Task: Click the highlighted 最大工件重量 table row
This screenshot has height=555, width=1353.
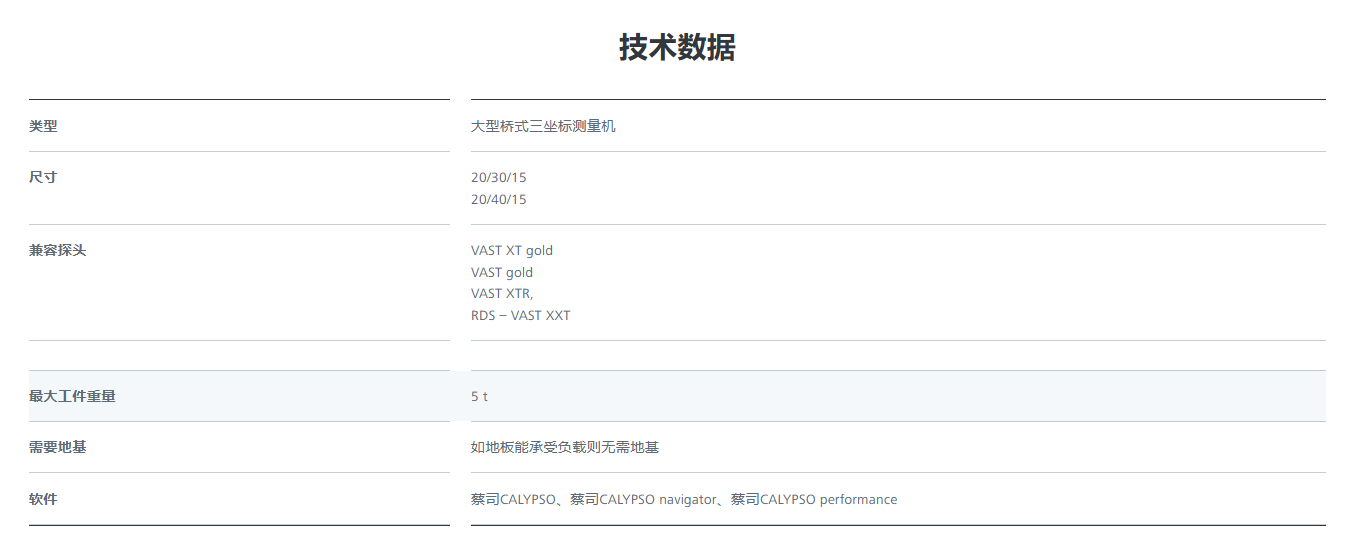Action: (x=677, y=396)
